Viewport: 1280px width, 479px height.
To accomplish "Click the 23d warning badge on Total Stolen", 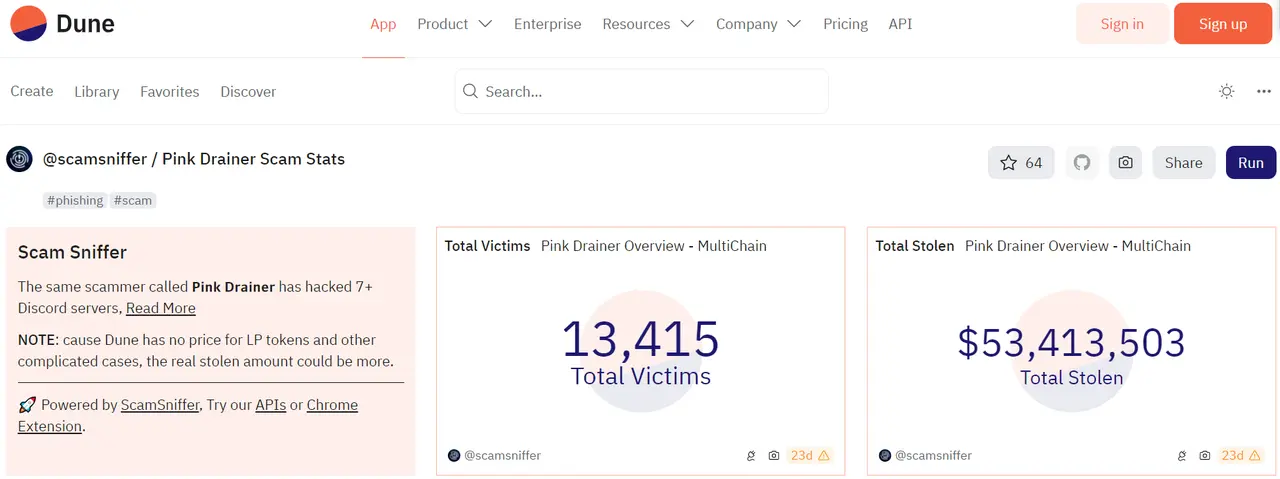I will tap(1241, 455).
